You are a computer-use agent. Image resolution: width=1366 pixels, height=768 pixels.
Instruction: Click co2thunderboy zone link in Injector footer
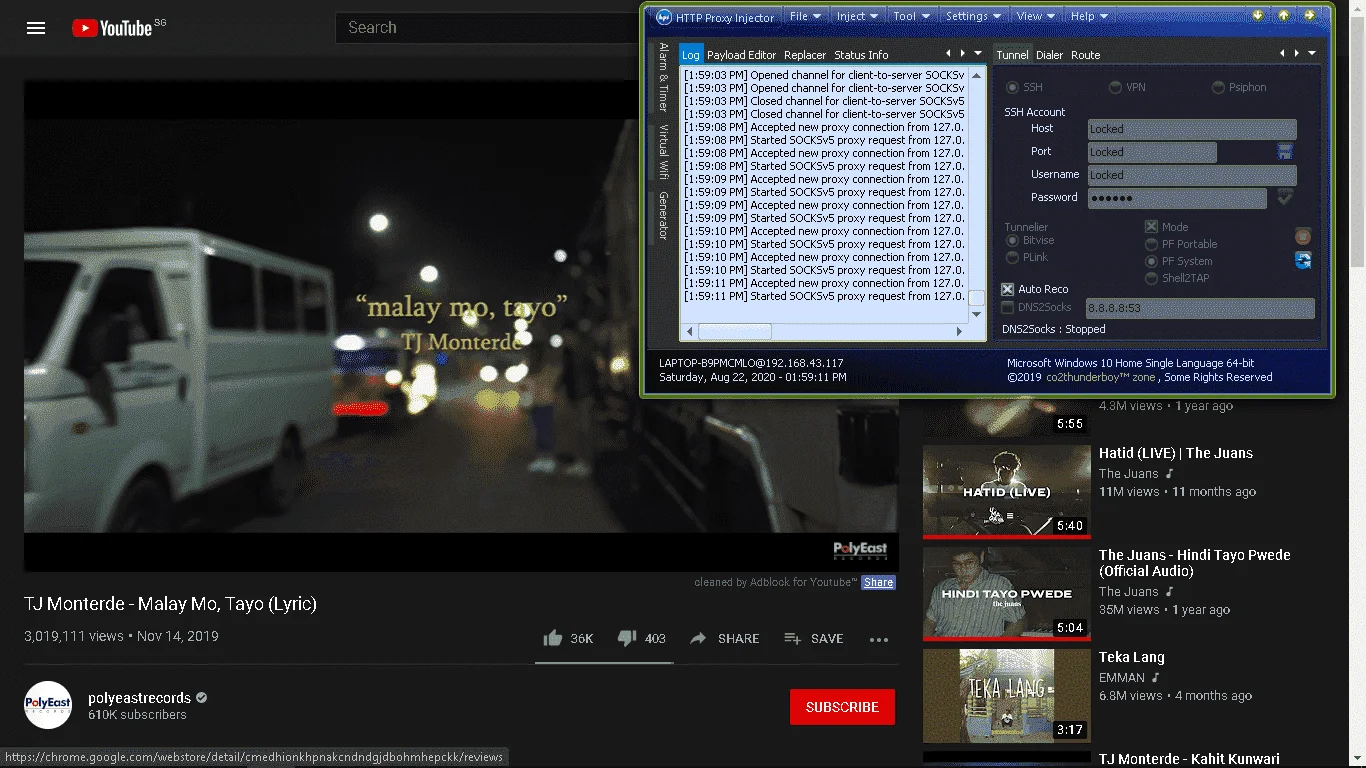1101,377
